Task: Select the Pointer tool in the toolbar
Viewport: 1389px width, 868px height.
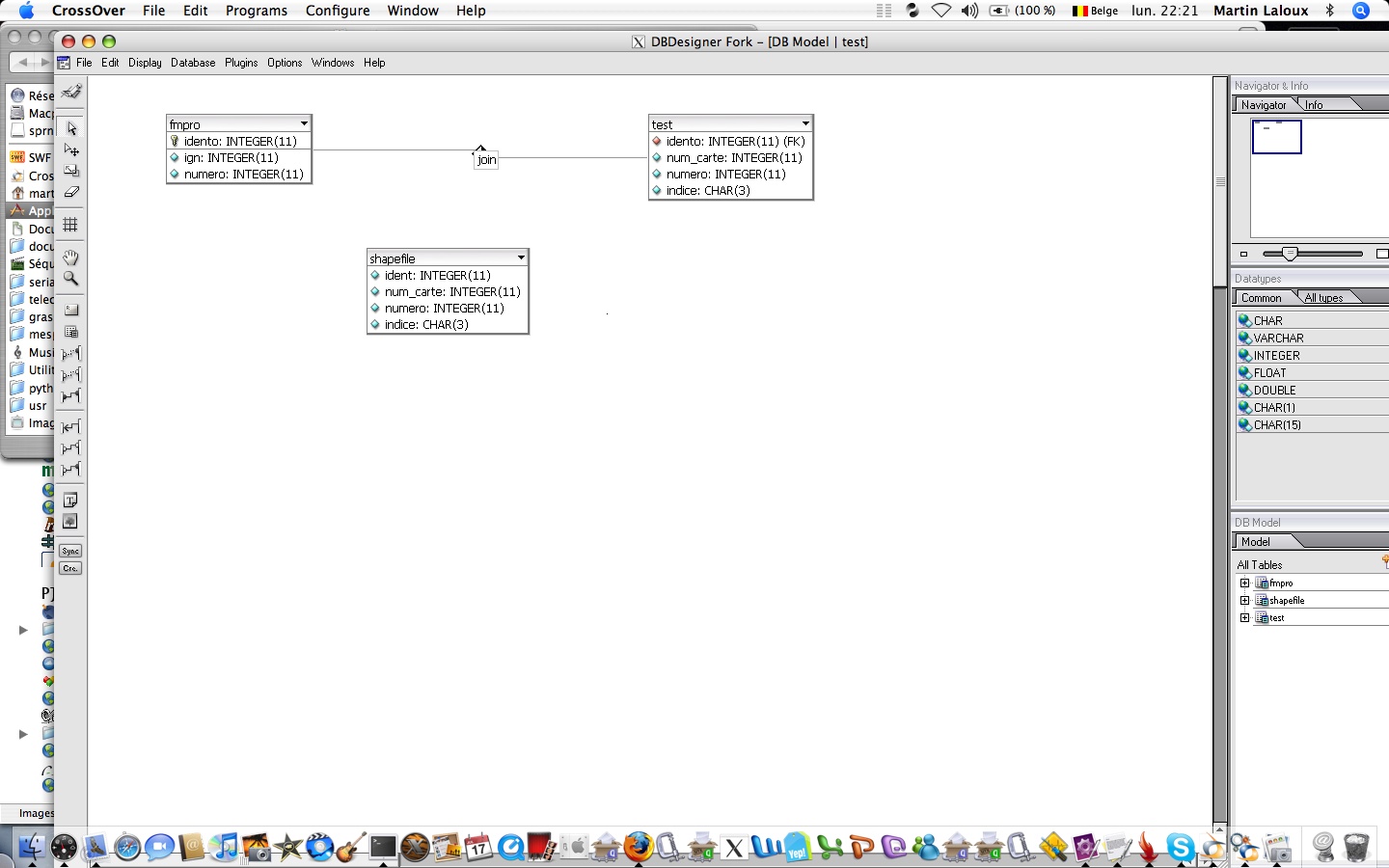Action: (x=70, y=128)
